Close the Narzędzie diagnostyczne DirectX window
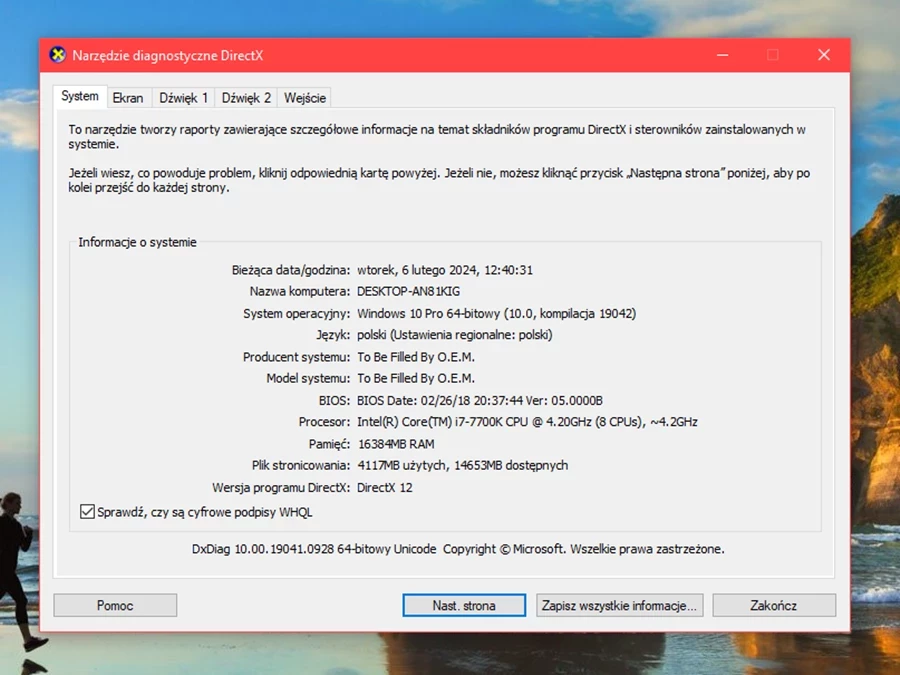 pyautogui.click(x=823, y=55)
